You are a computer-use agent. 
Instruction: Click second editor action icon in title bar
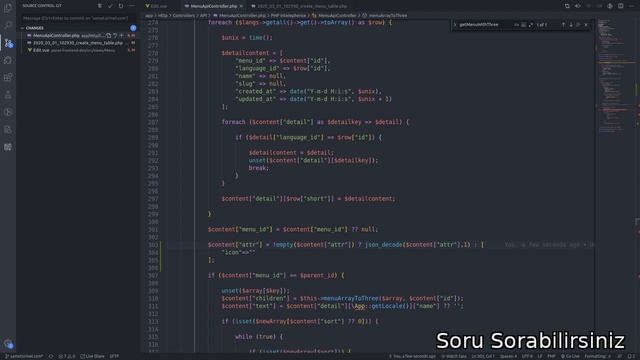point(578,6)
